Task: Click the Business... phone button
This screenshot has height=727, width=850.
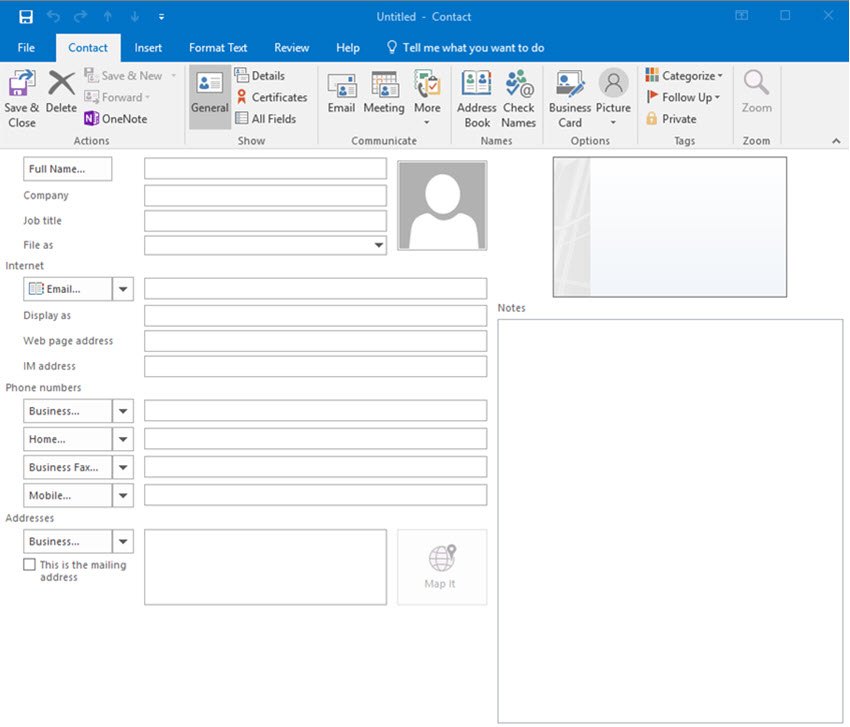Action: coord(68,411)
